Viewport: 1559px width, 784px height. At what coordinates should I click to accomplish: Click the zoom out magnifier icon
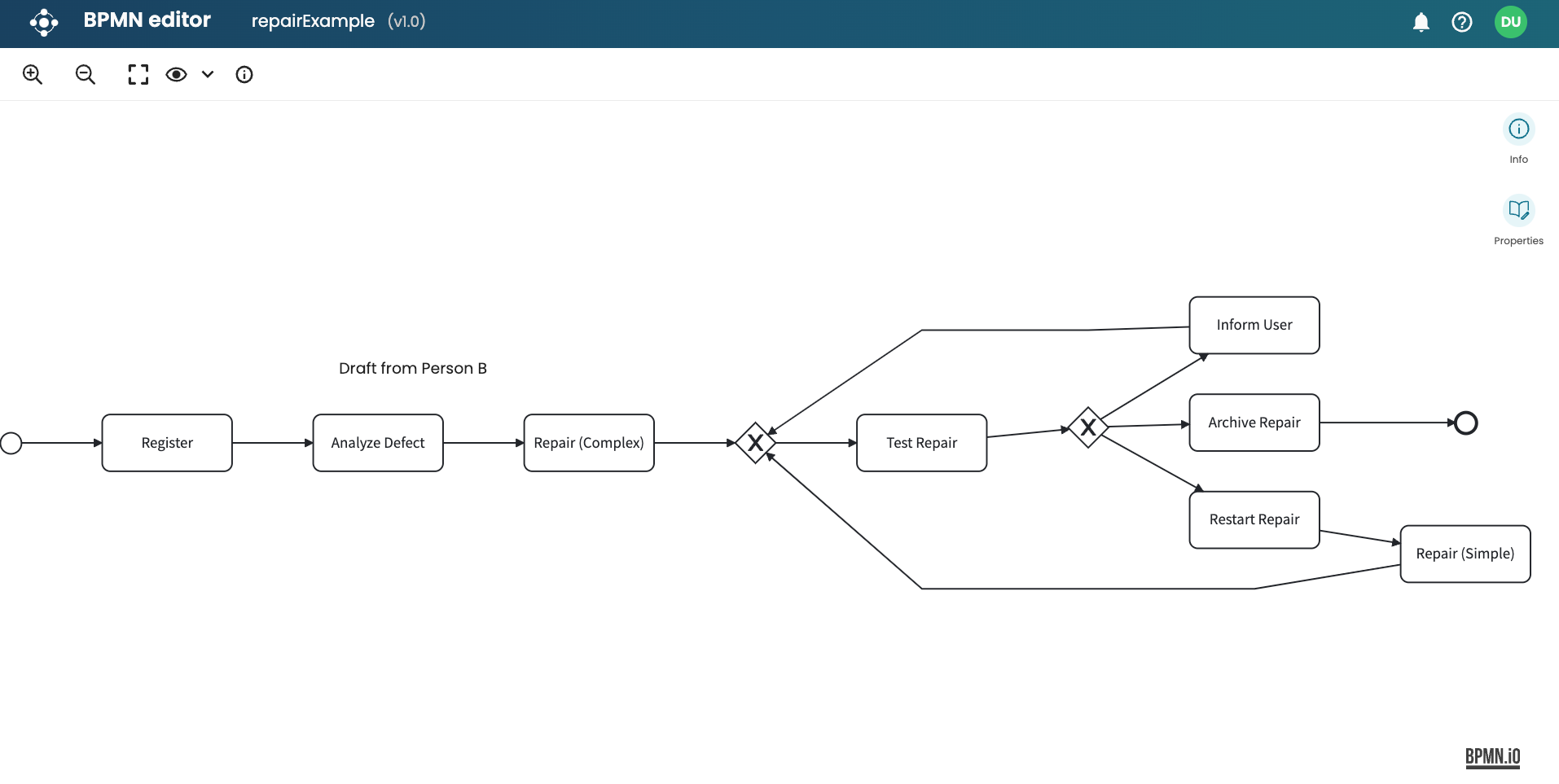[x=86, y=75]
